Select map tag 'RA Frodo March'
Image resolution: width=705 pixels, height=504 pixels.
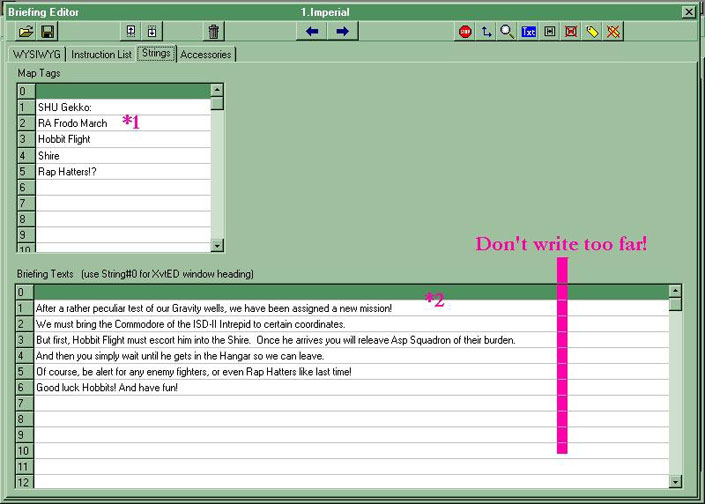point(123,123)
